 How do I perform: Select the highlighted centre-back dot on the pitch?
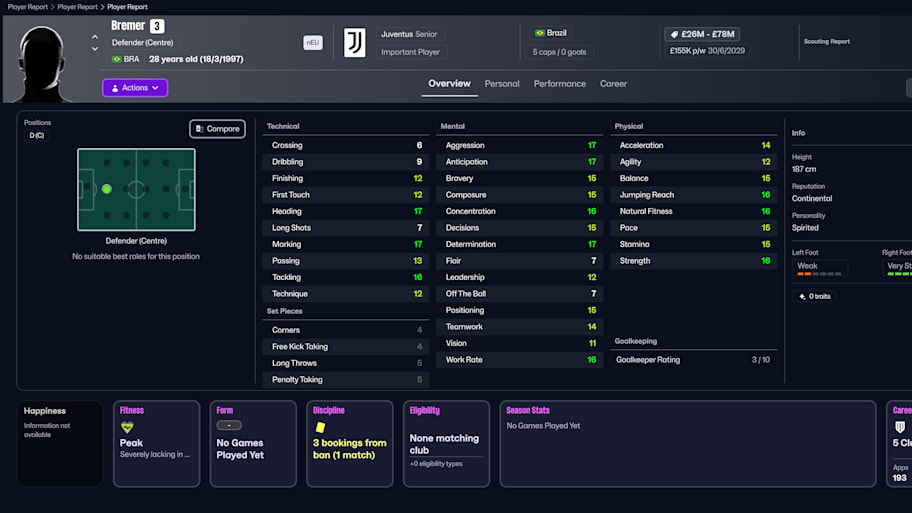tap(106, 188)
